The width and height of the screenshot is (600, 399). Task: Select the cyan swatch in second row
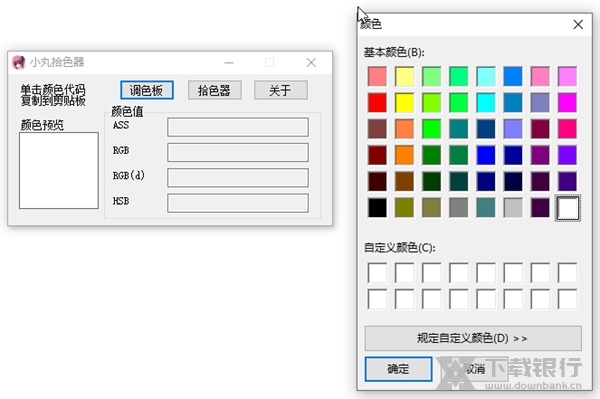[486, 103]
